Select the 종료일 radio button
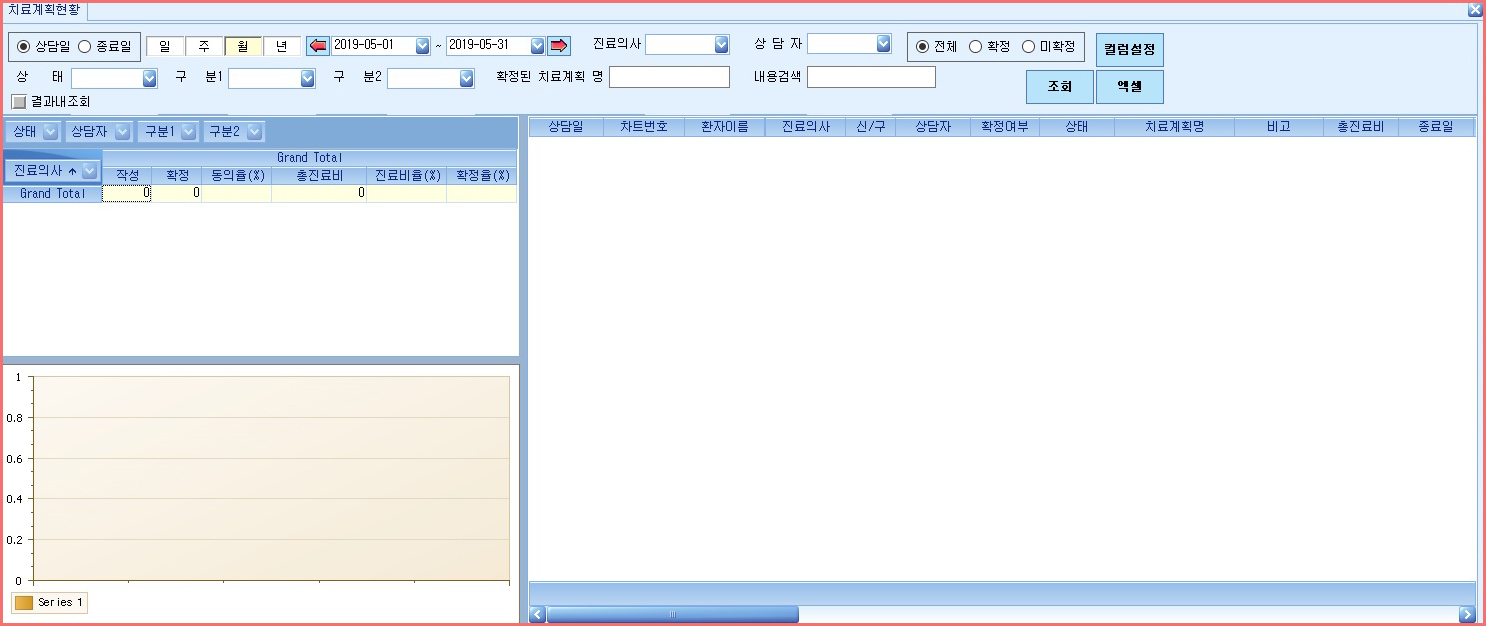Image resolution: width=1486 pixels, height=626 pixels. (84, 46)
